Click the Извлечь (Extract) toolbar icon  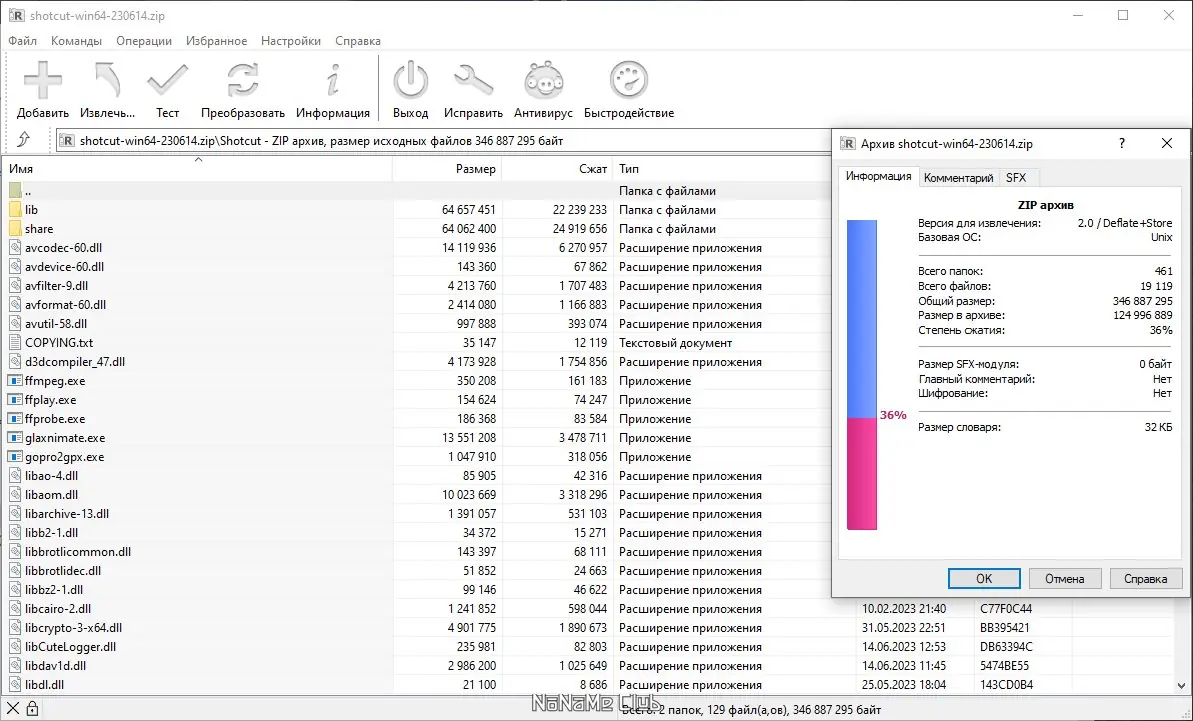coord(107,81)
